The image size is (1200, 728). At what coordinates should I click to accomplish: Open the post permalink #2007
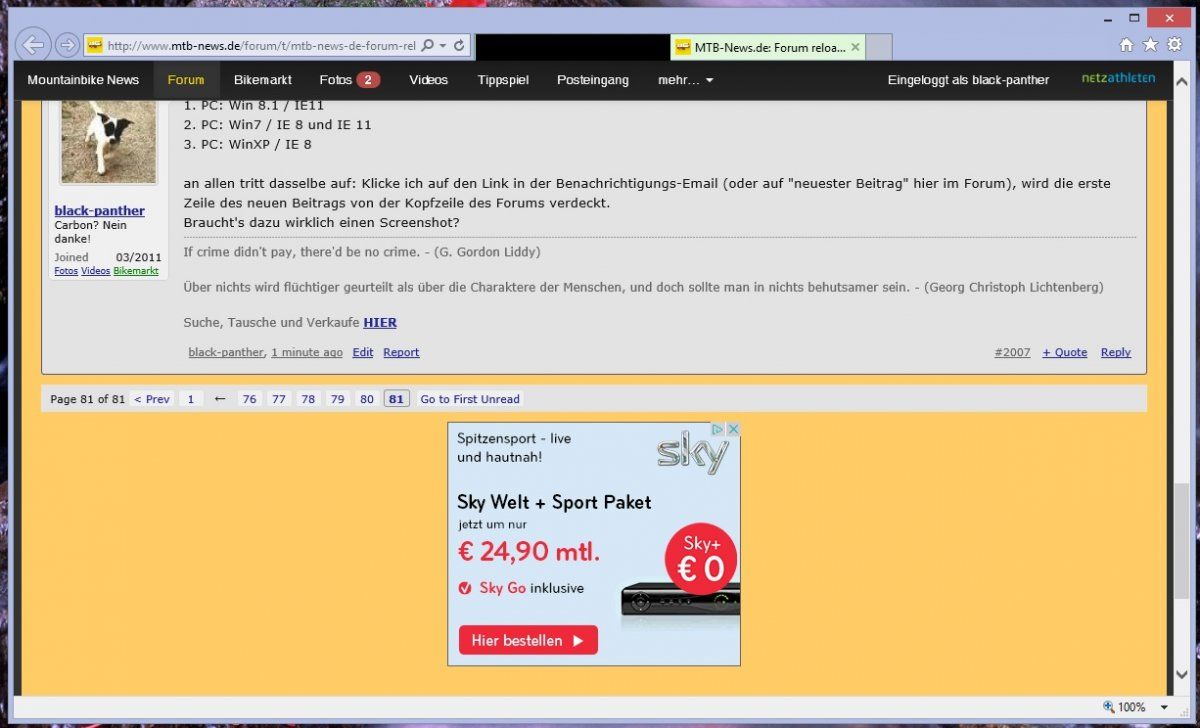tap(1013, 352)
